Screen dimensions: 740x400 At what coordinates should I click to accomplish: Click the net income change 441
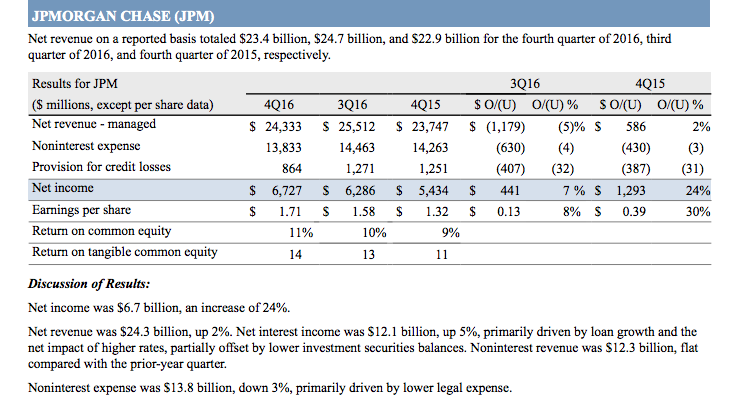(x=510, y=191)
